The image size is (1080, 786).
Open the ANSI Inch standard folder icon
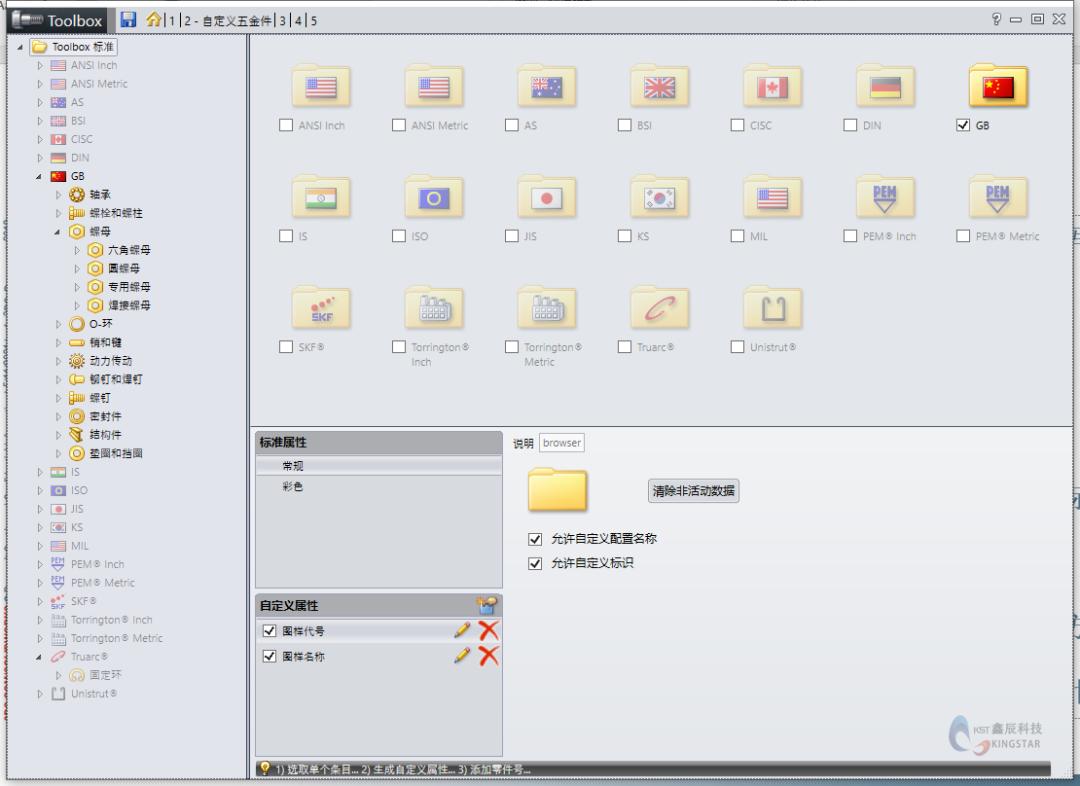point(321,86)
